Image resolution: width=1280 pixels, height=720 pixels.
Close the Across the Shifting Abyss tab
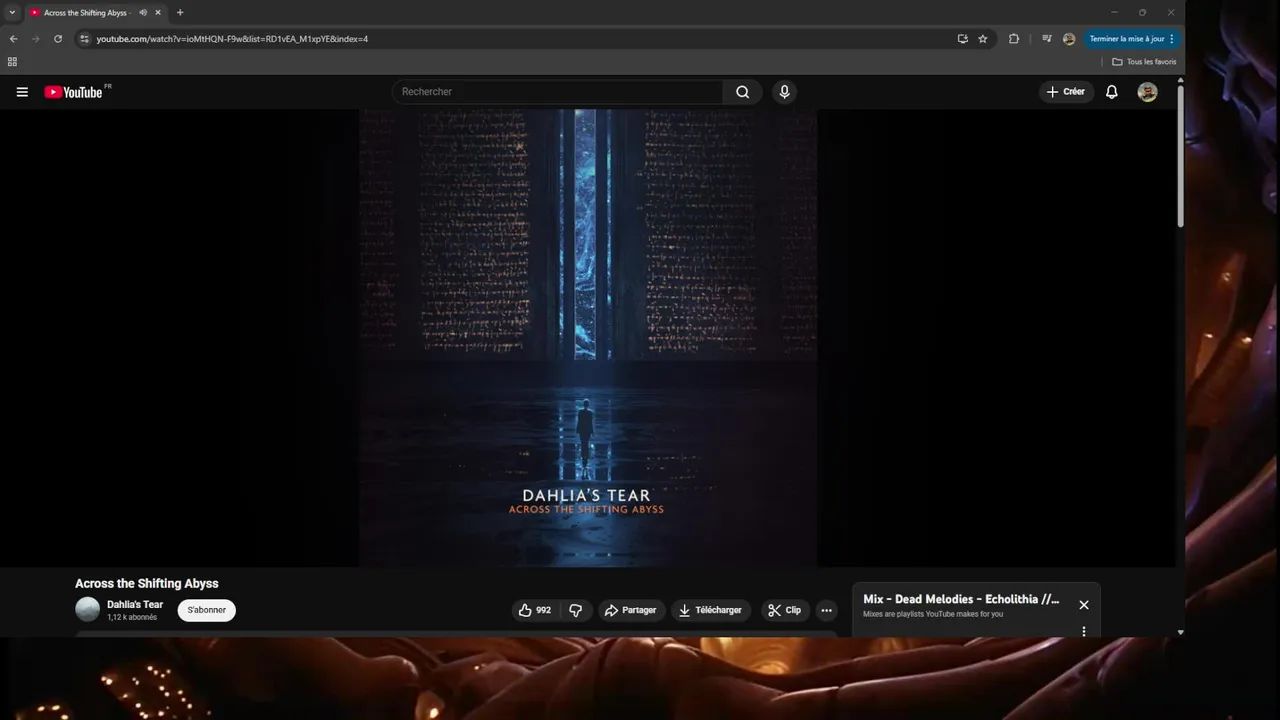click(x=158, y=13)
